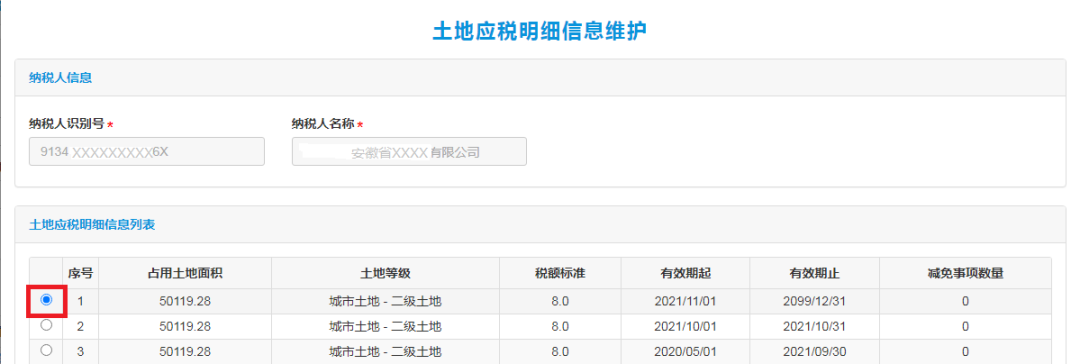Click the 土地应税明细信息列表 section heading
The image size is (1080, 364).
pos(92,224)
